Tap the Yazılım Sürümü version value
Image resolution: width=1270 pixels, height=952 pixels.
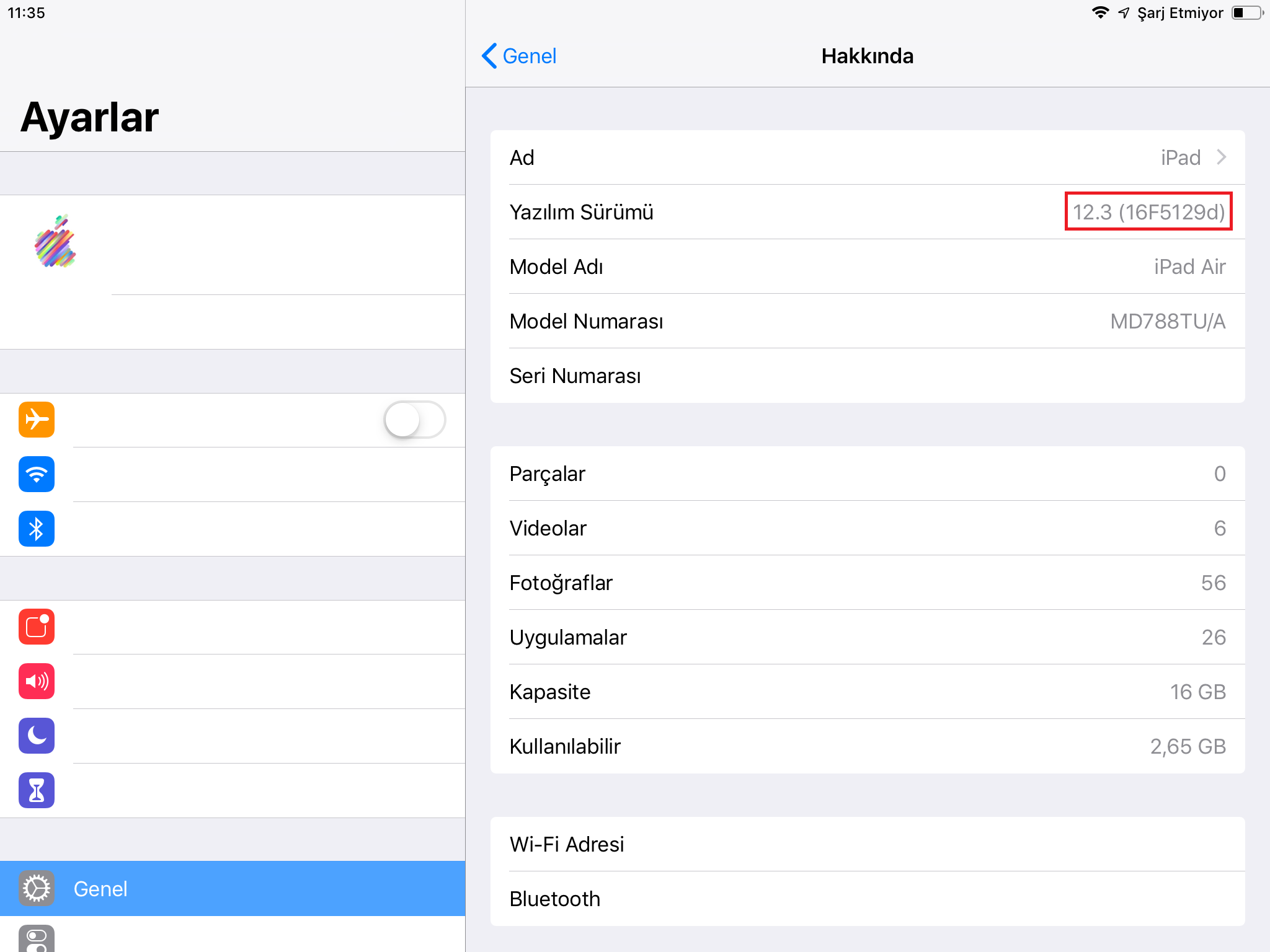click(x=1148, y=212)
